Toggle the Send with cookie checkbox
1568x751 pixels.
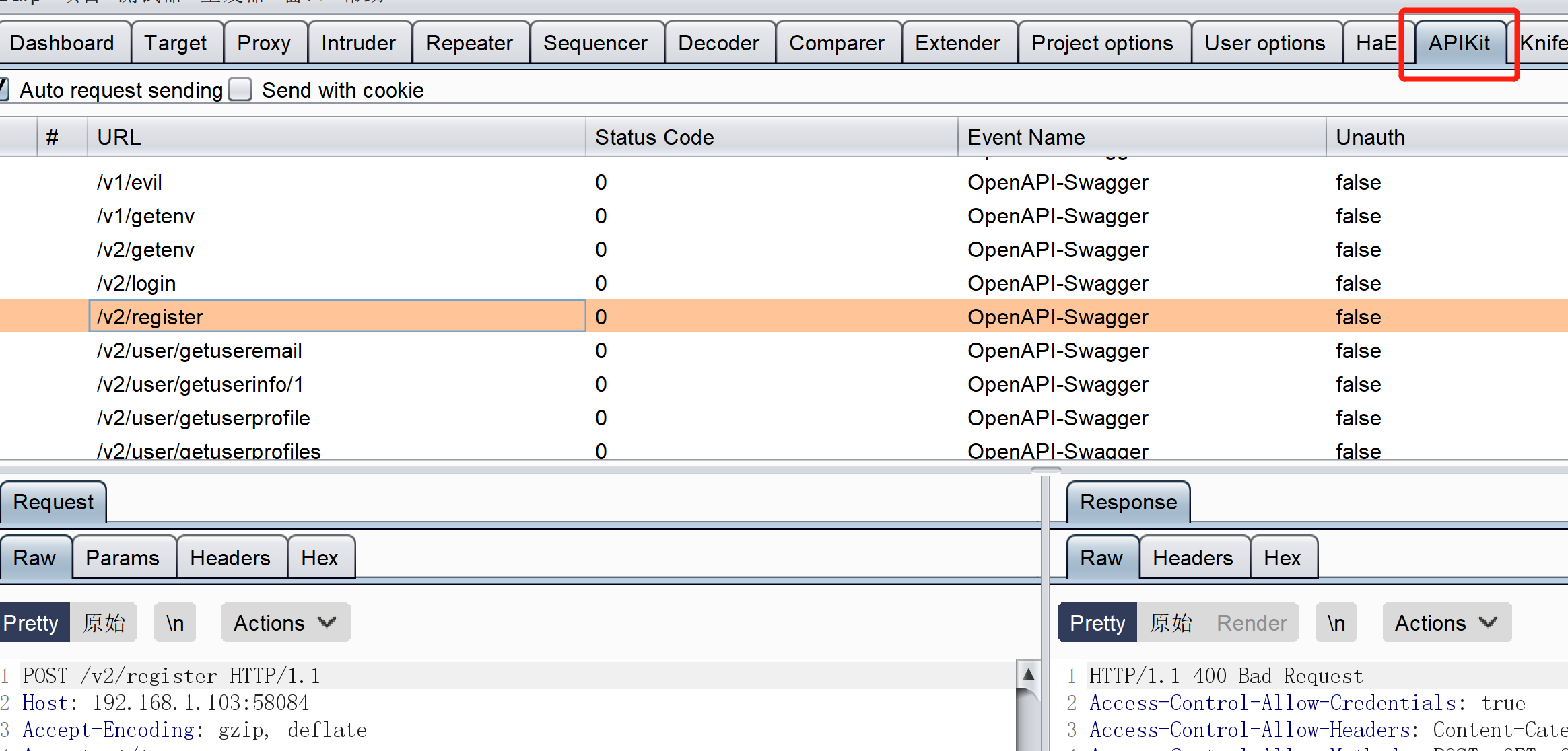240,90
